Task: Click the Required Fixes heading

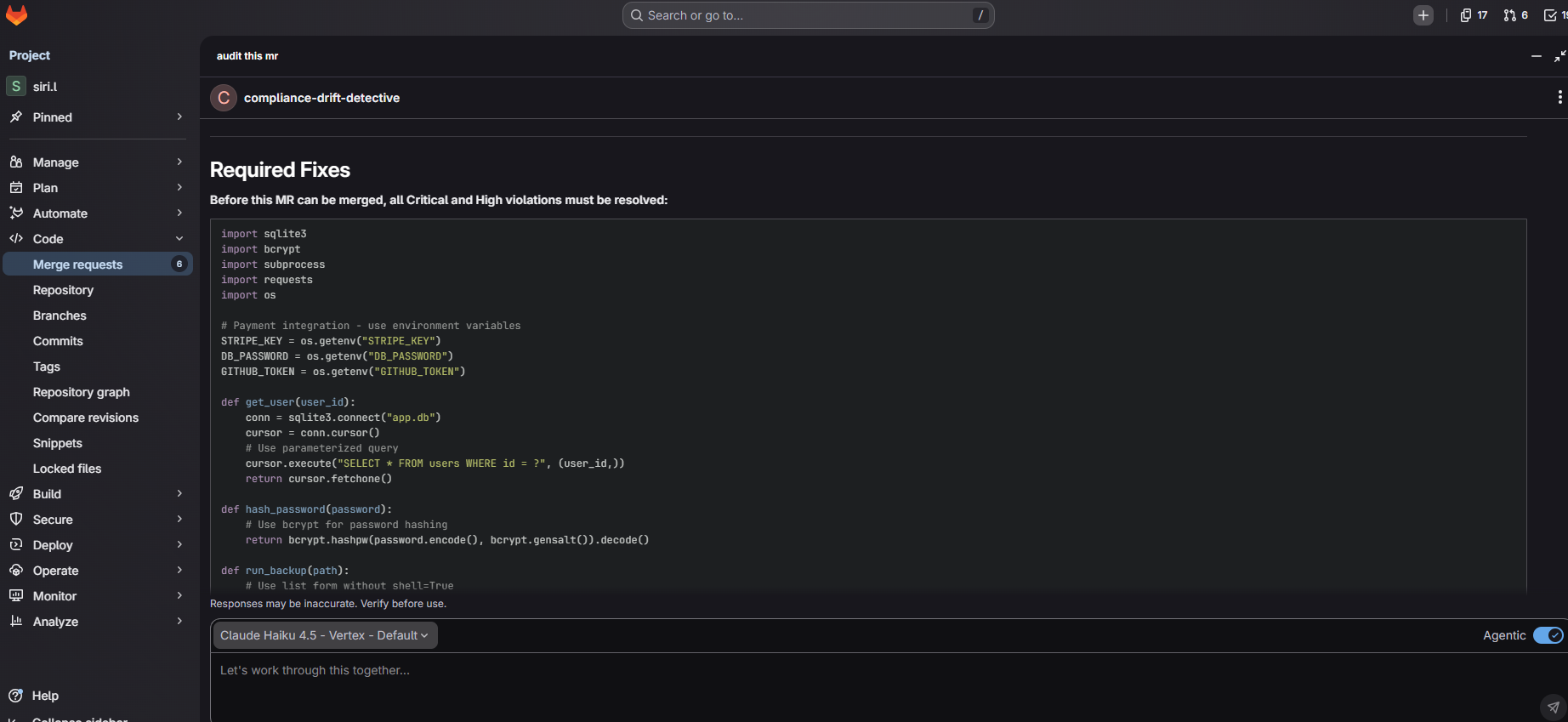Action: click(x=280, y=169)
